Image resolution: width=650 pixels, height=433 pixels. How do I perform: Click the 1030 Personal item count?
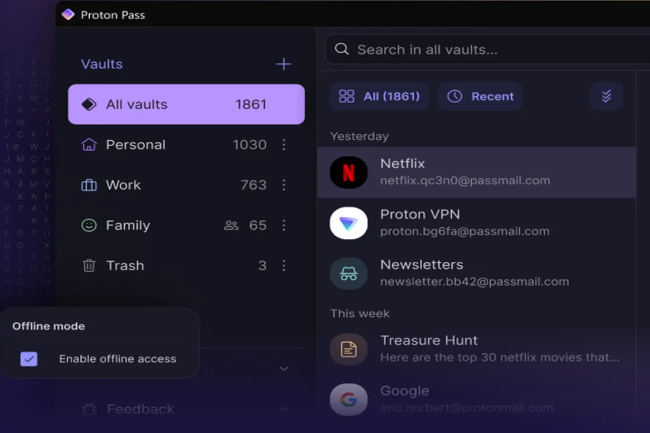tap(250, 145)
